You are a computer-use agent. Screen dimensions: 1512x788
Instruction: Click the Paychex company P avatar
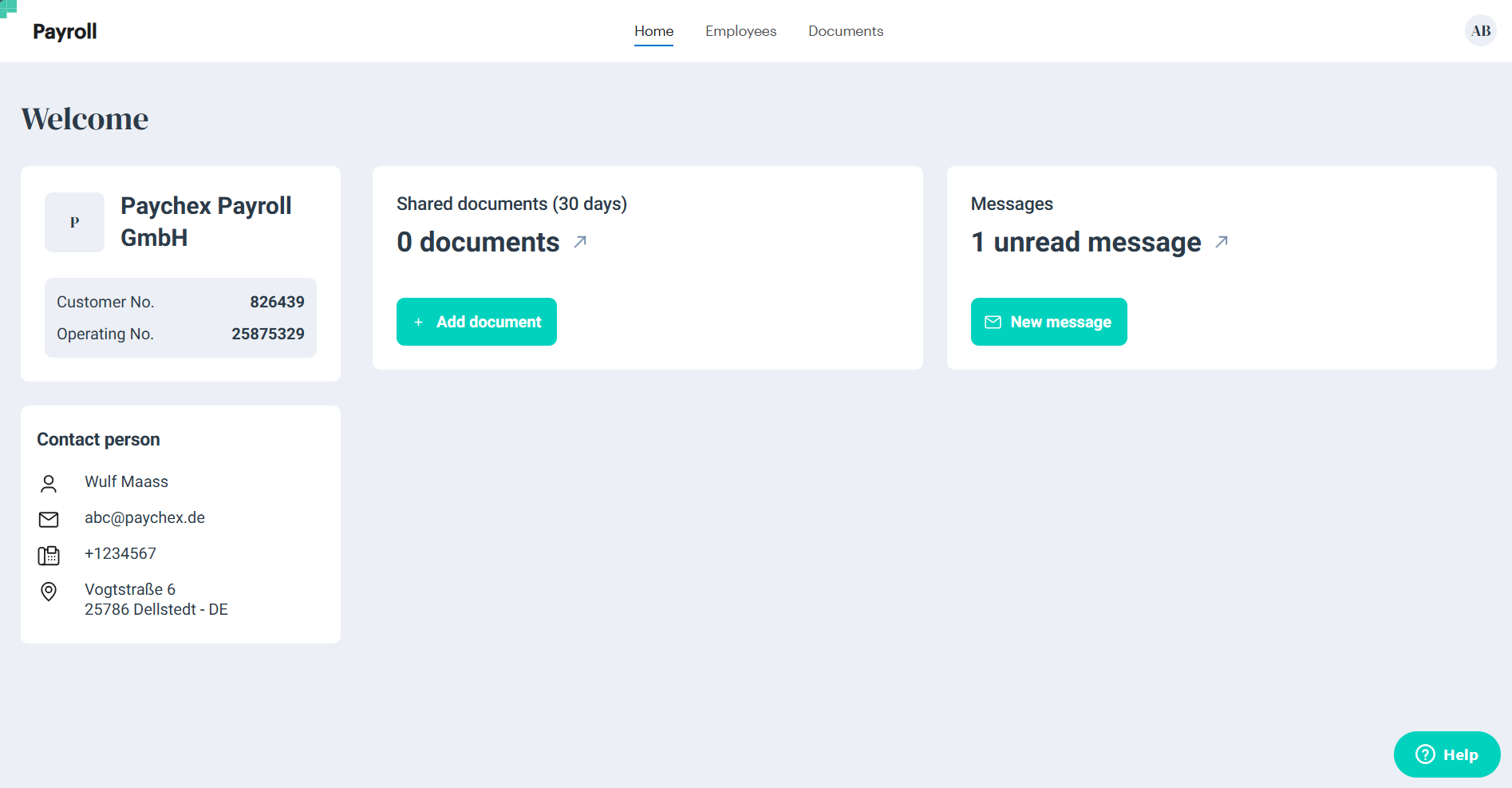coord(74,222)
